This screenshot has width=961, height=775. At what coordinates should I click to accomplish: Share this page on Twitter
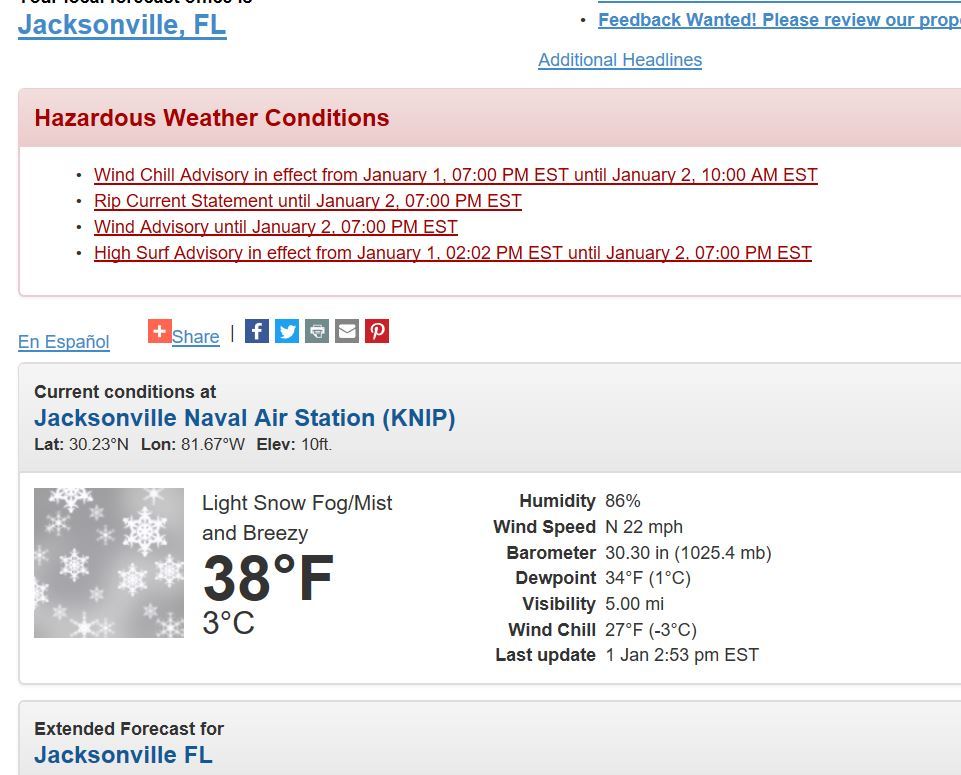287,331
